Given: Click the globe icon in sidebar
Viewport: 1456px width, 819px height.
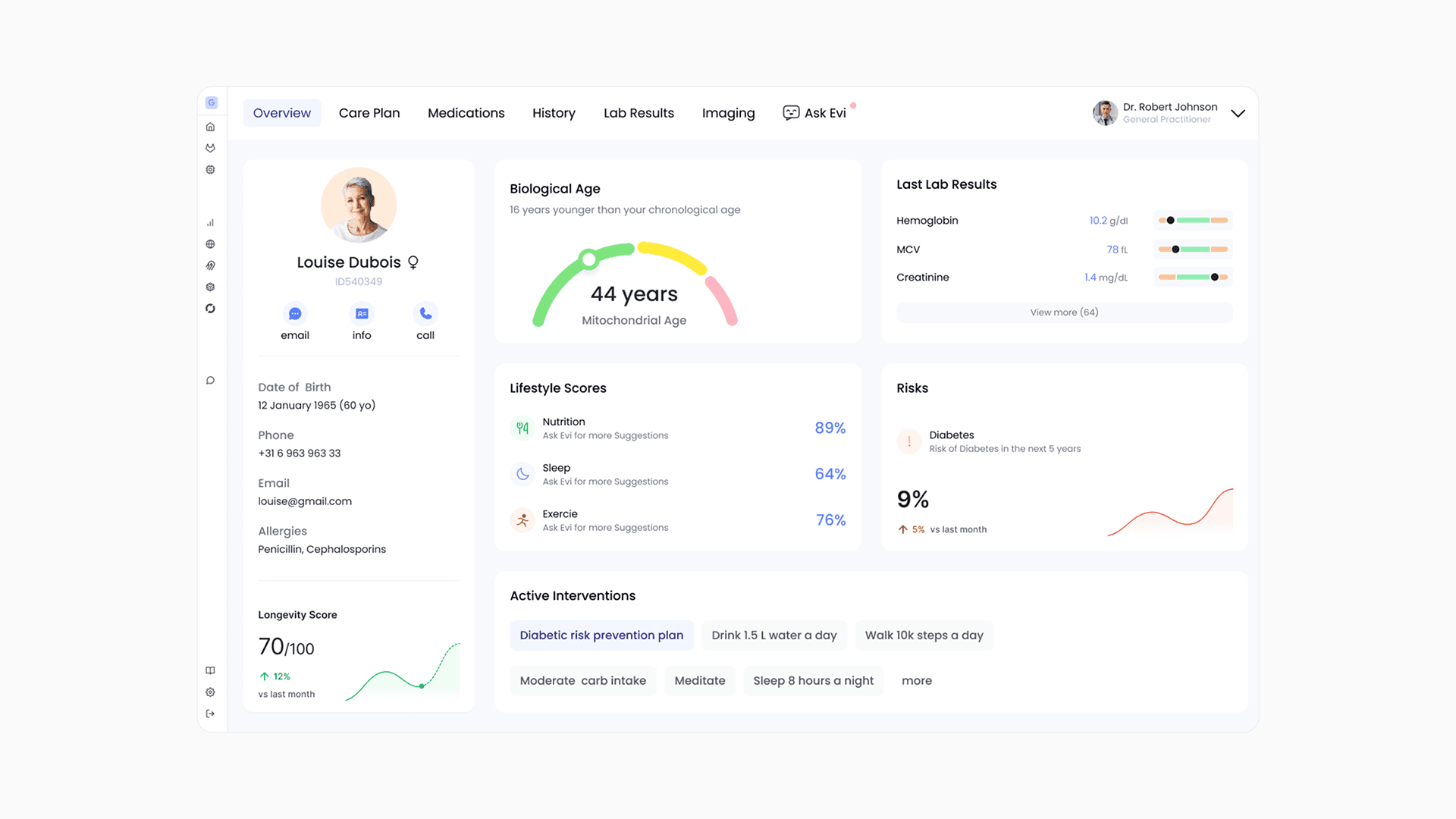Looking at the screenshot, I should [210, 244].
